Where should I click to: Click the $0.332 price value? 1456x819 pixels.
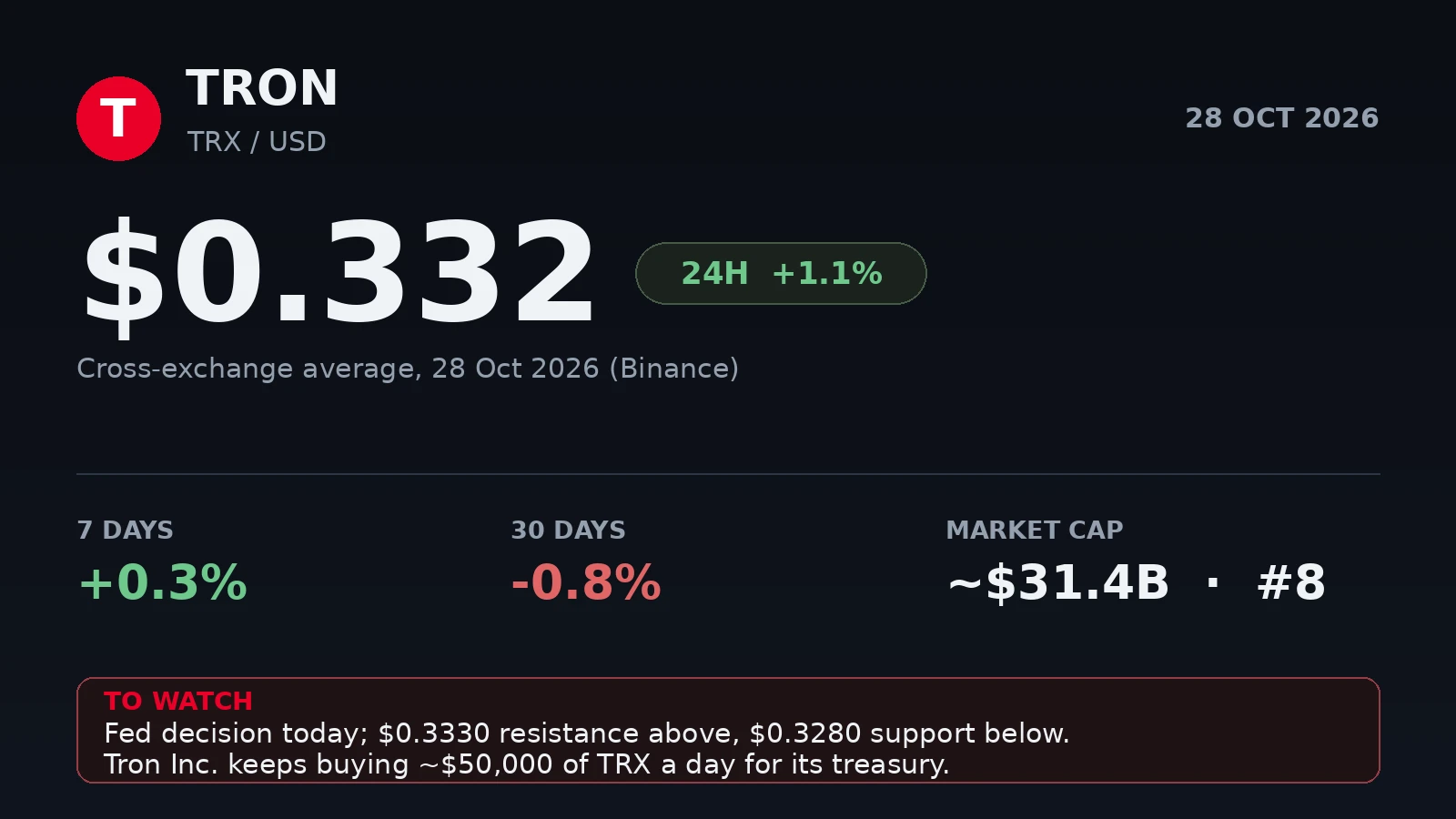339,273
